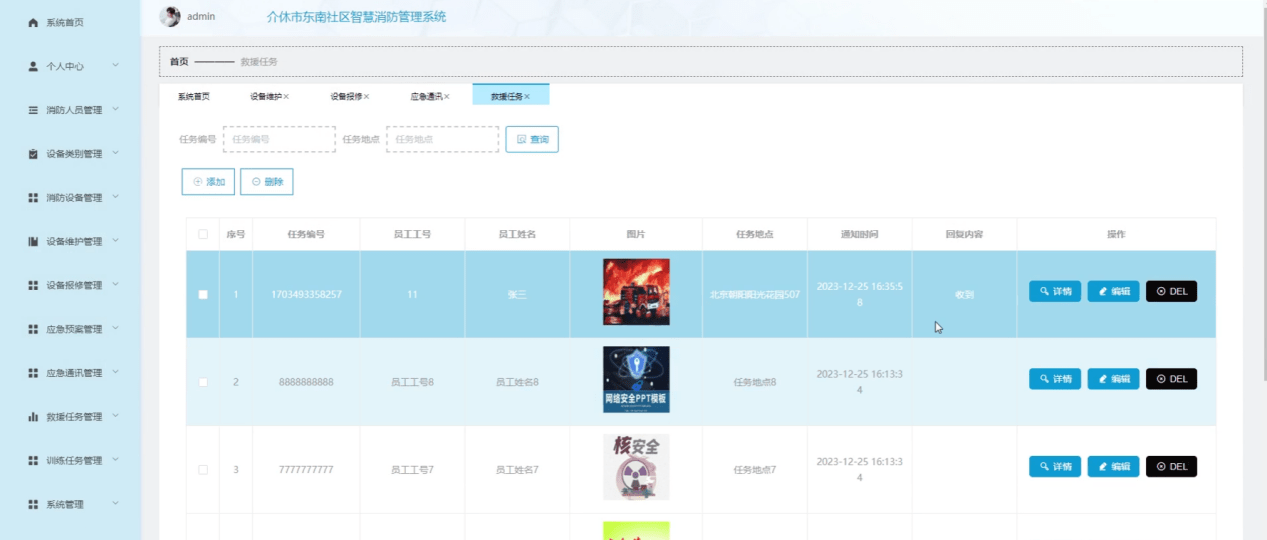
Task: Click the 通知时间 column header
Action: click(x=859, y=234)
